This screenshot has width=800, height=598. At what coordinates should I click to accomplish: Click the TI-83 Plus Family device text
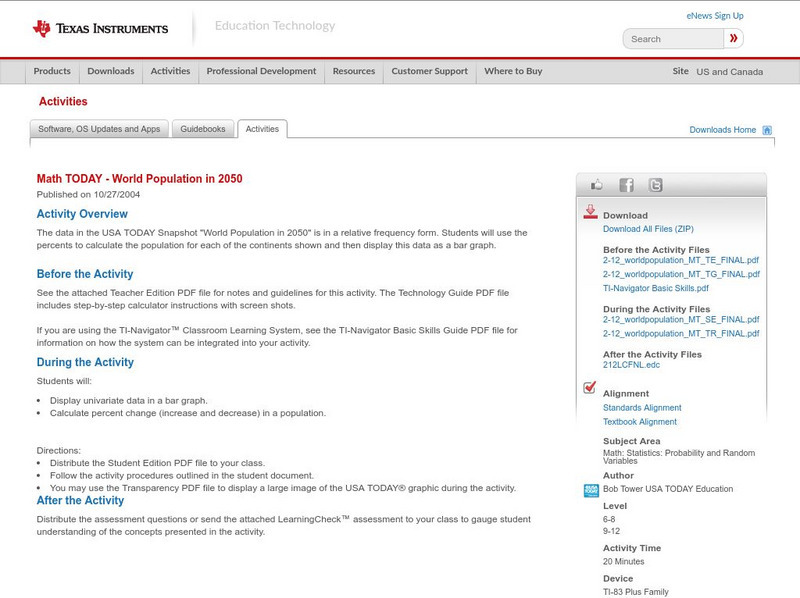click(636, 592)
